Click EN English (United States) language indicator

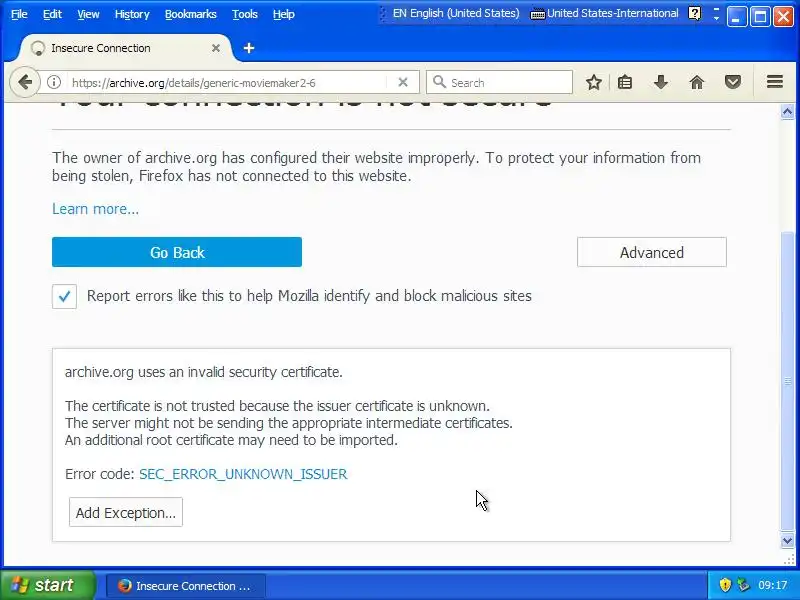tap(456, 14)
